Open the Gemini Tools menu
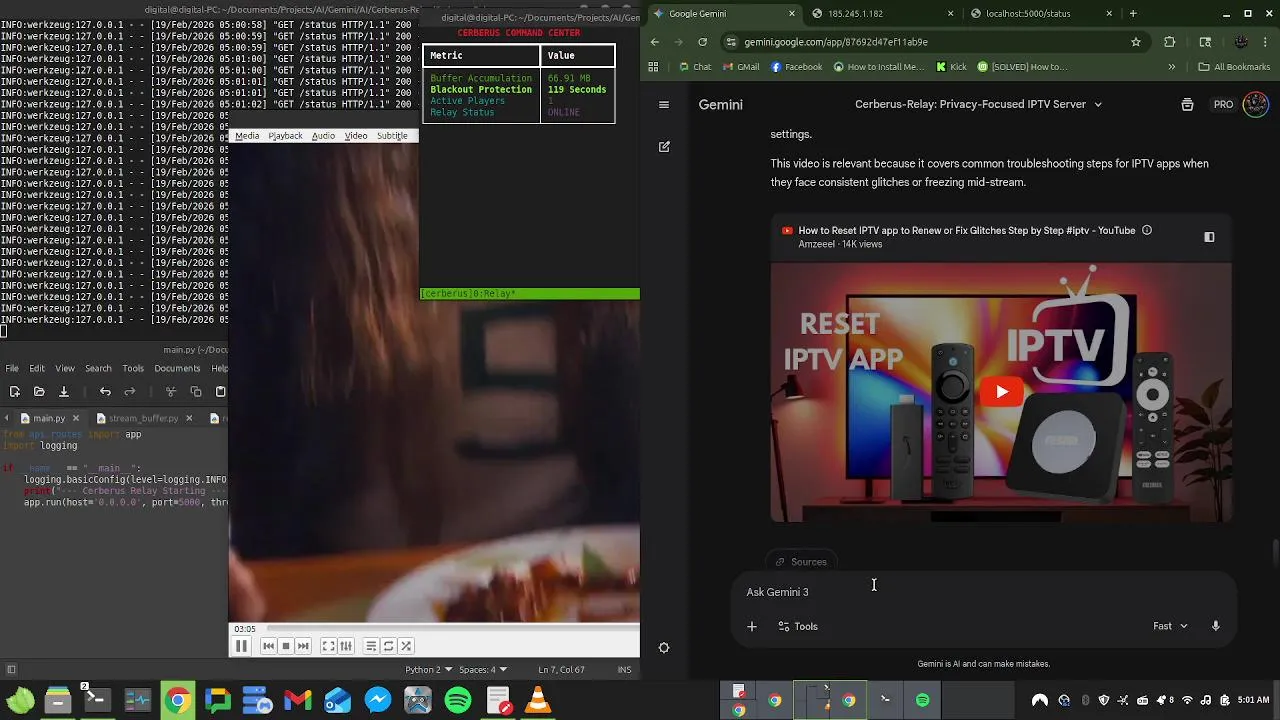The width and height of the screenshot is (1280, 720). 798,626
